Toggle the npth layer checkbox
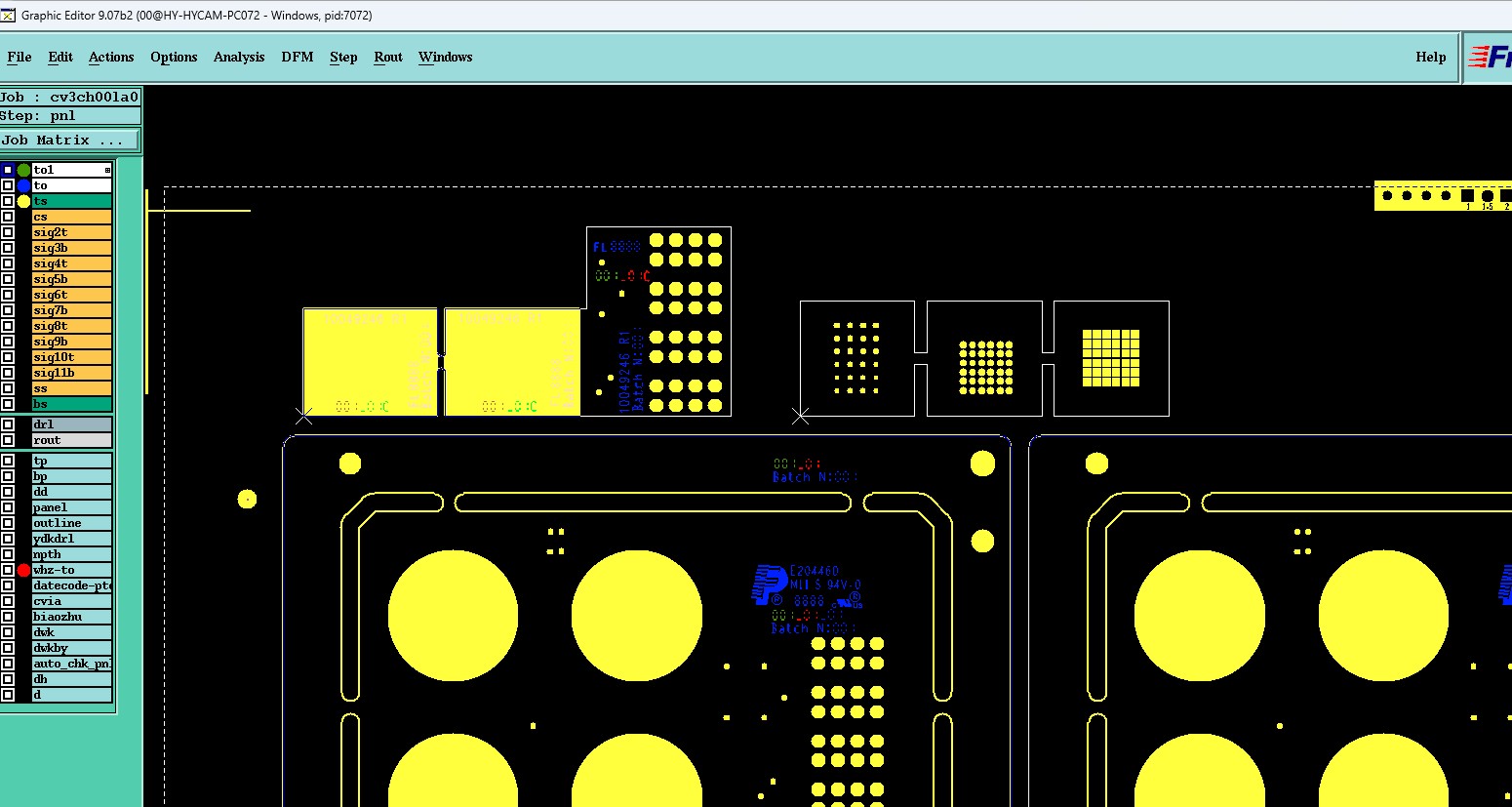The image size is (1512, 807). pos(8,554)
